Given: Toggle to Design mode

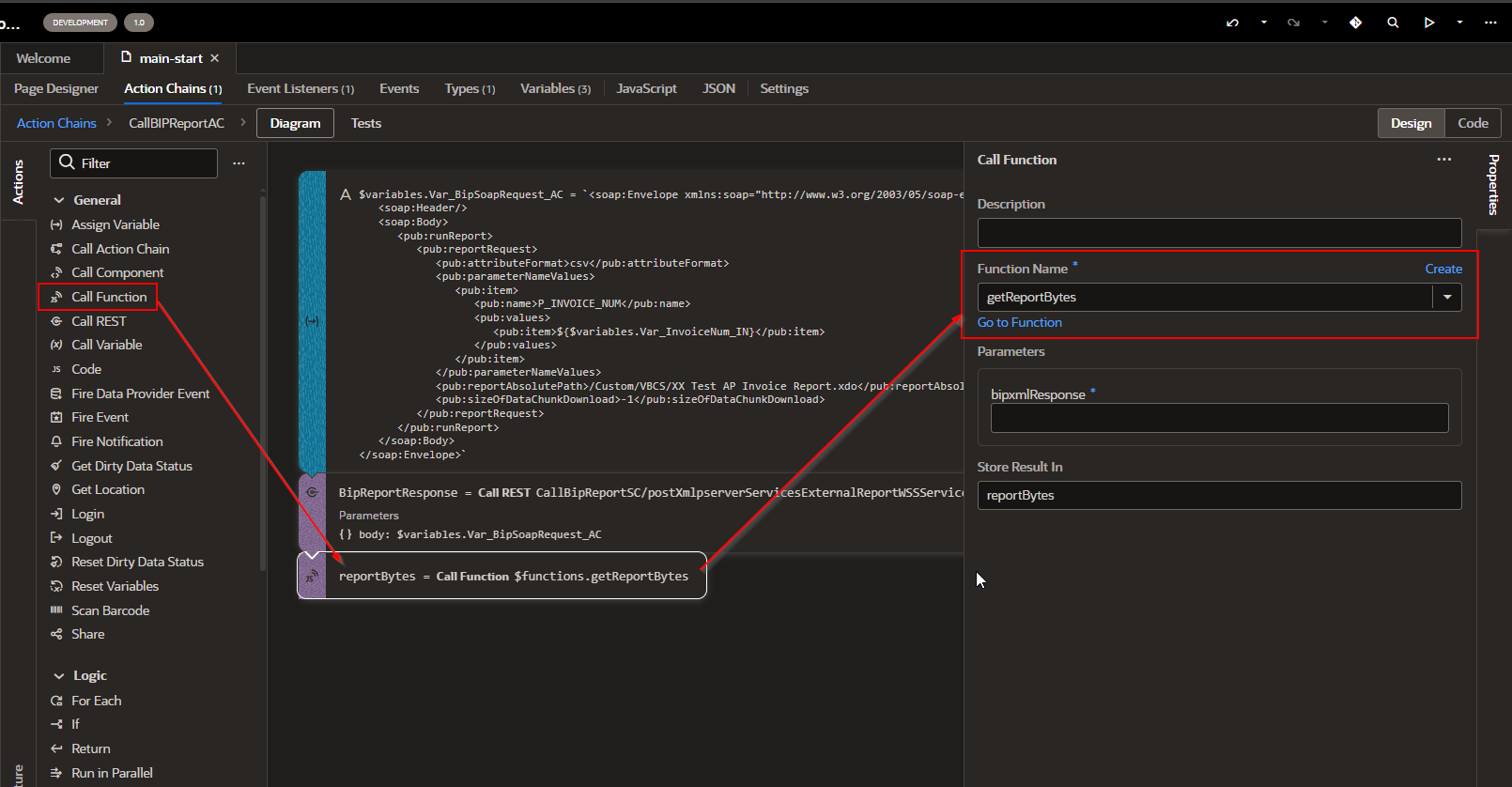Looking at the screenshot, I should pos(1411,123).
